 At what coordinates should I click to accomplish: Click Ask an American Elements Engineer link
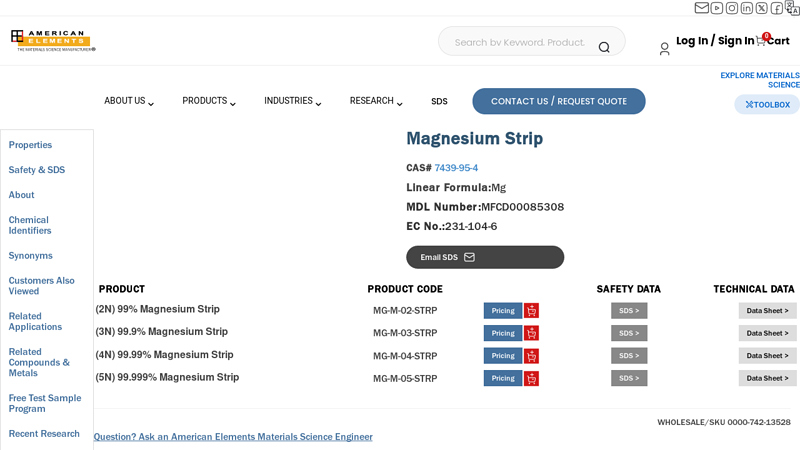tap(233, 437)
